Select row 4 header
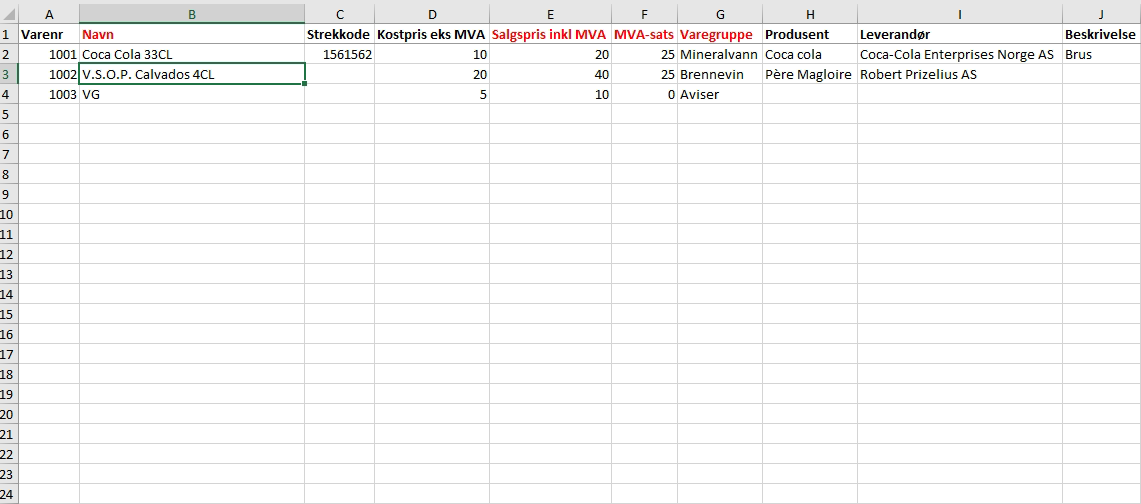Viewport: 1141px width, 504px height. (9, 94)
